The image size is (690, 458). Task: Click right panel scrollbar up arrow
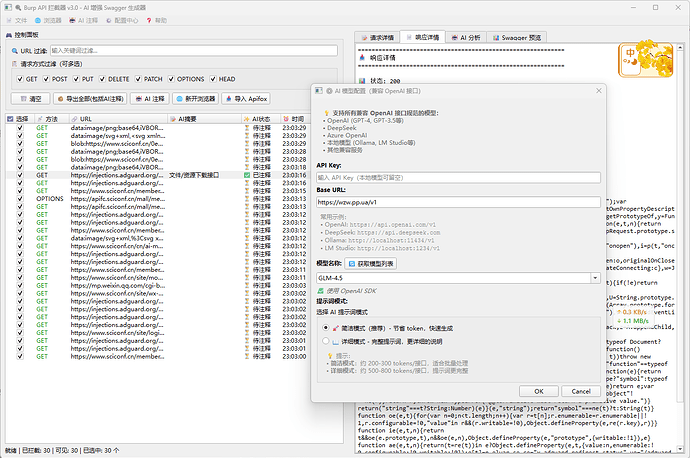680,47
